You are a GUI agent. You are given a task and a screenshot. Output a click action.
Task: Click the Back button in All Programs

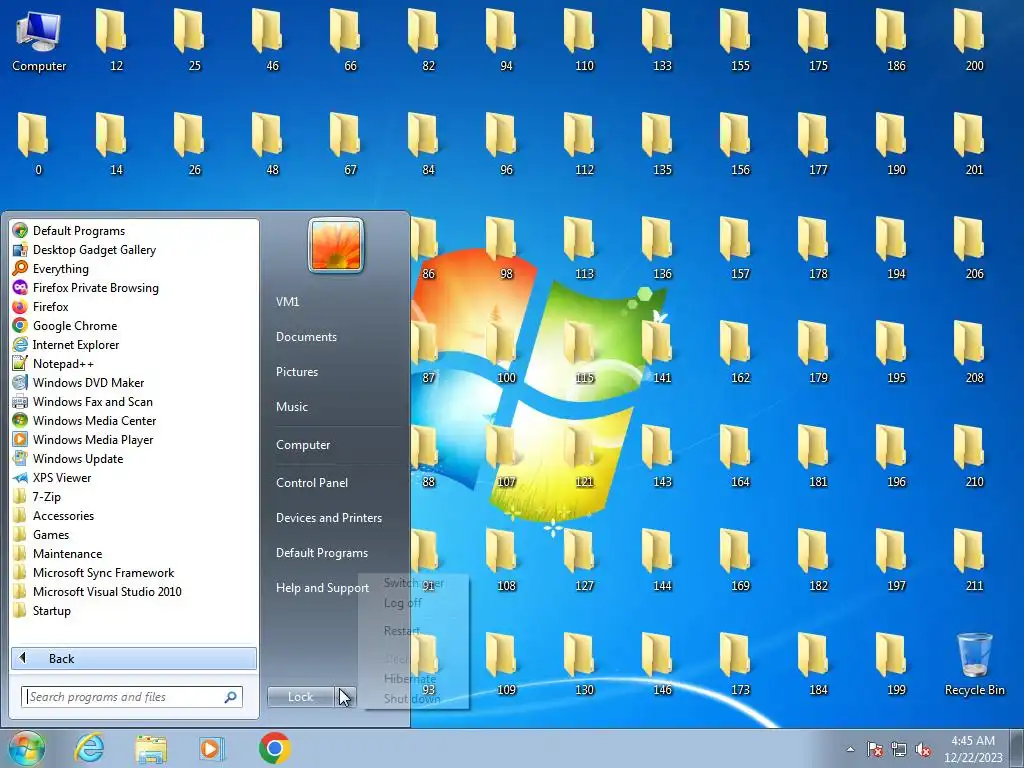134,658
